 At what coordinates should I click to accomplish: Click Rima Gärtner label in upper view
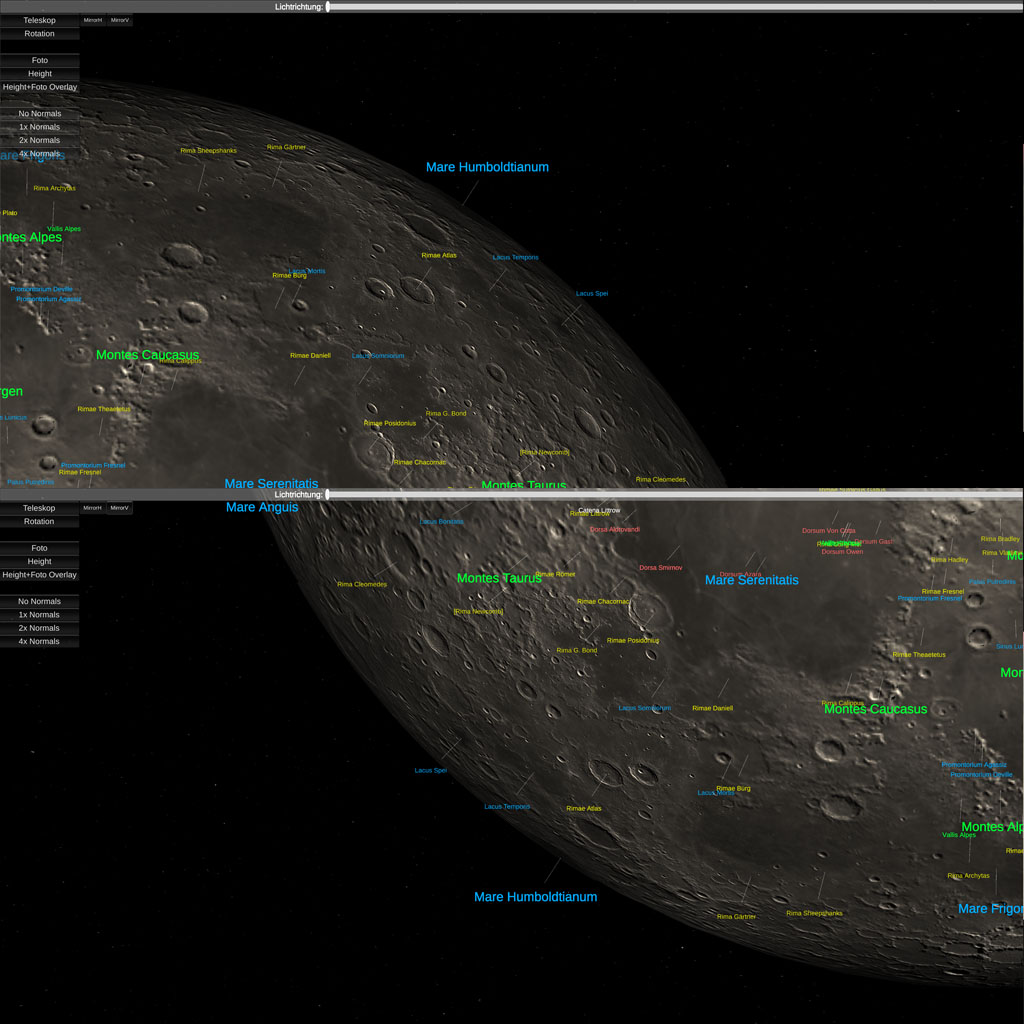[286, 148]
